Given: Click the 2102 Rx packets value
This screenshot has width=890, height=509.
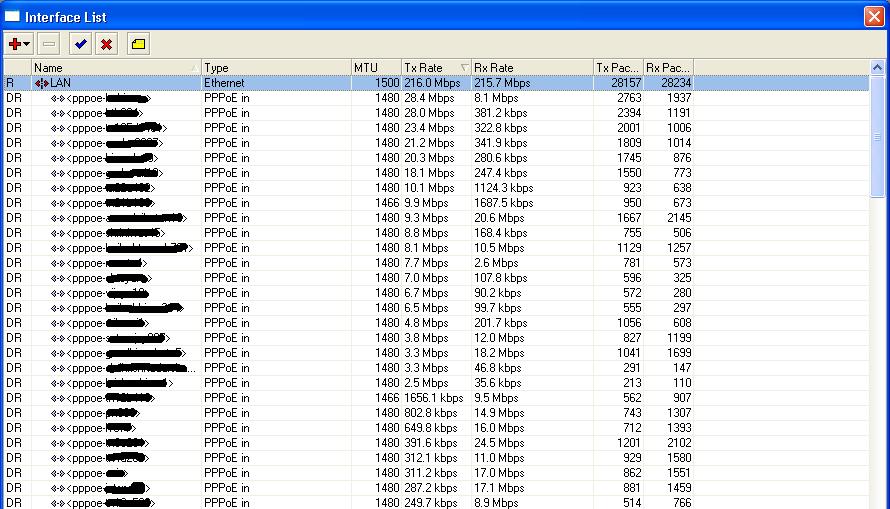Looking at the screenshot, I should tap(679, 443).
